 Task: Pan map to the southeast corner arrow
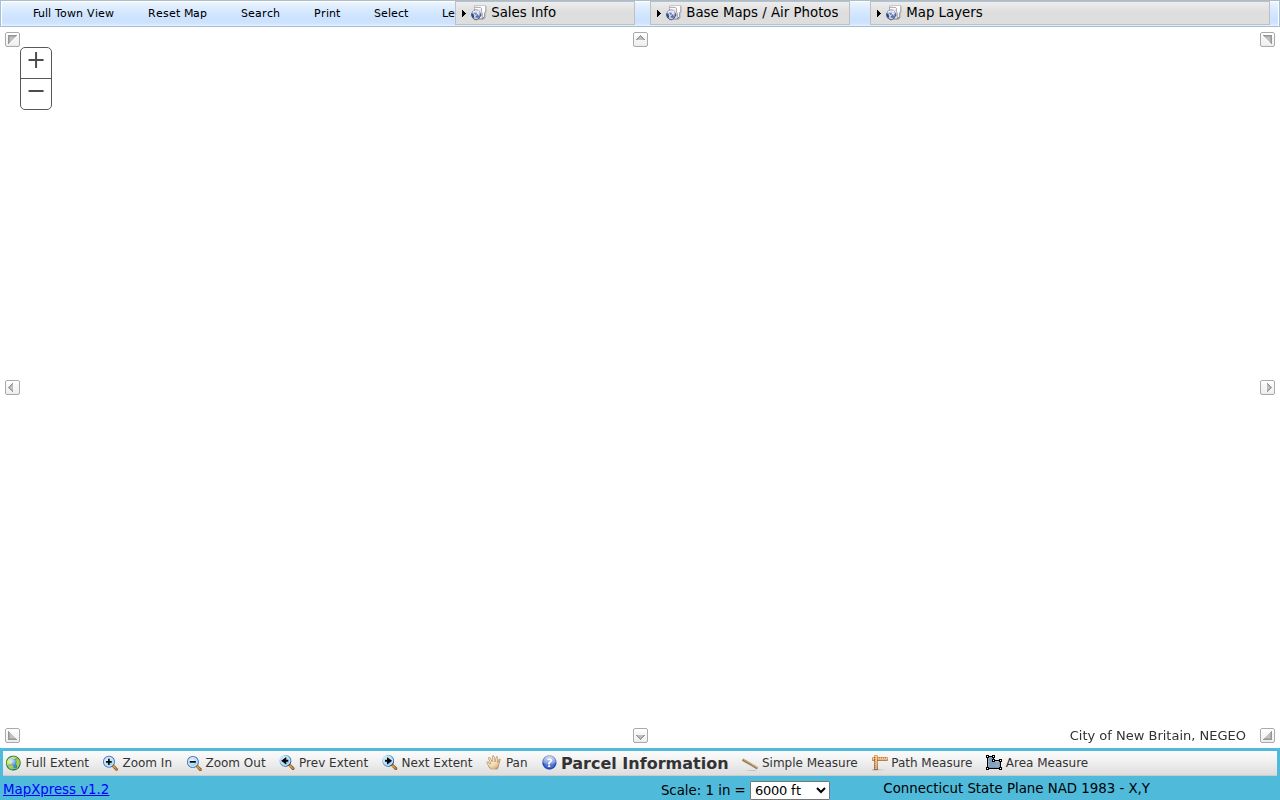(1267, 735)
